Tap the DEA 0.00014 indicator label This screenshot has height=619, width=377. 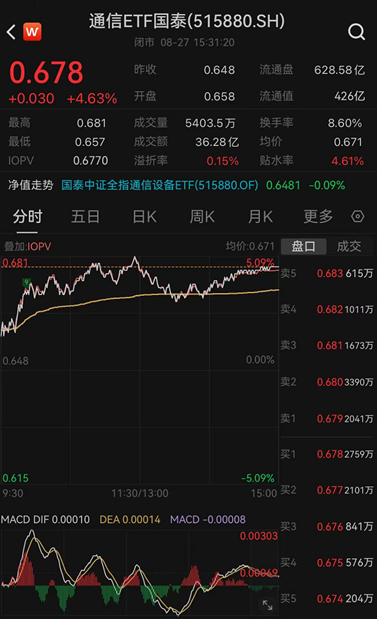pyautogui.click(x=130, y=520)
